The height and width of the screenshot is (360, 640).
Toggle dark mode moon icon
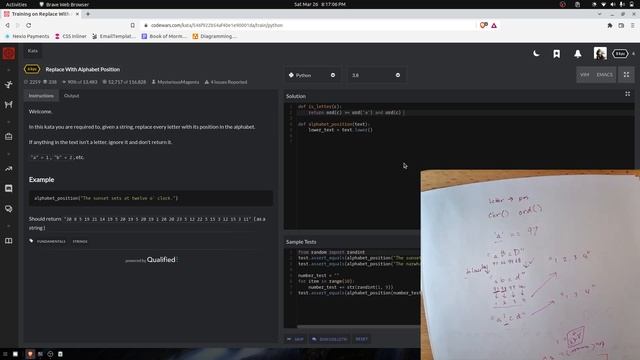tap(536, 53)
